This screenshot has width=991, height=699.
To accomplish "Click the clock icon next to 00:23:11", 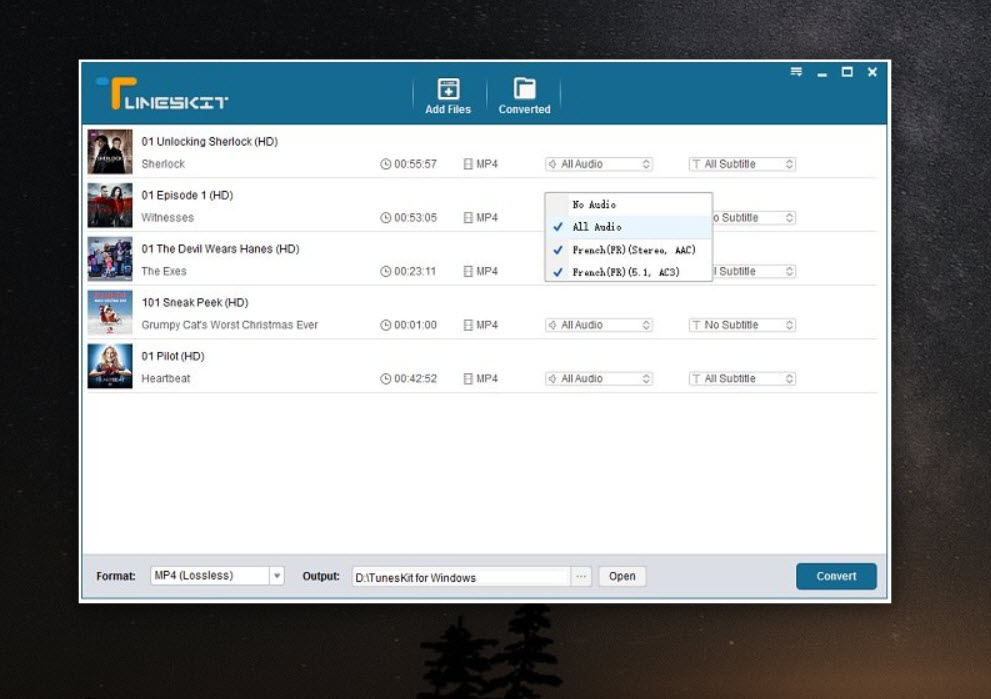I will click(386, 272).
